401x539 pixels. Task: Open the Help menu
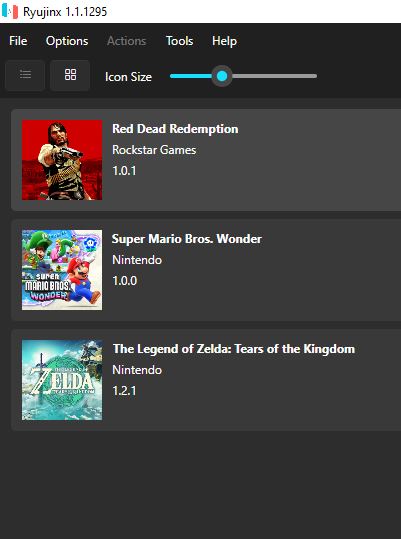[224, 41]
